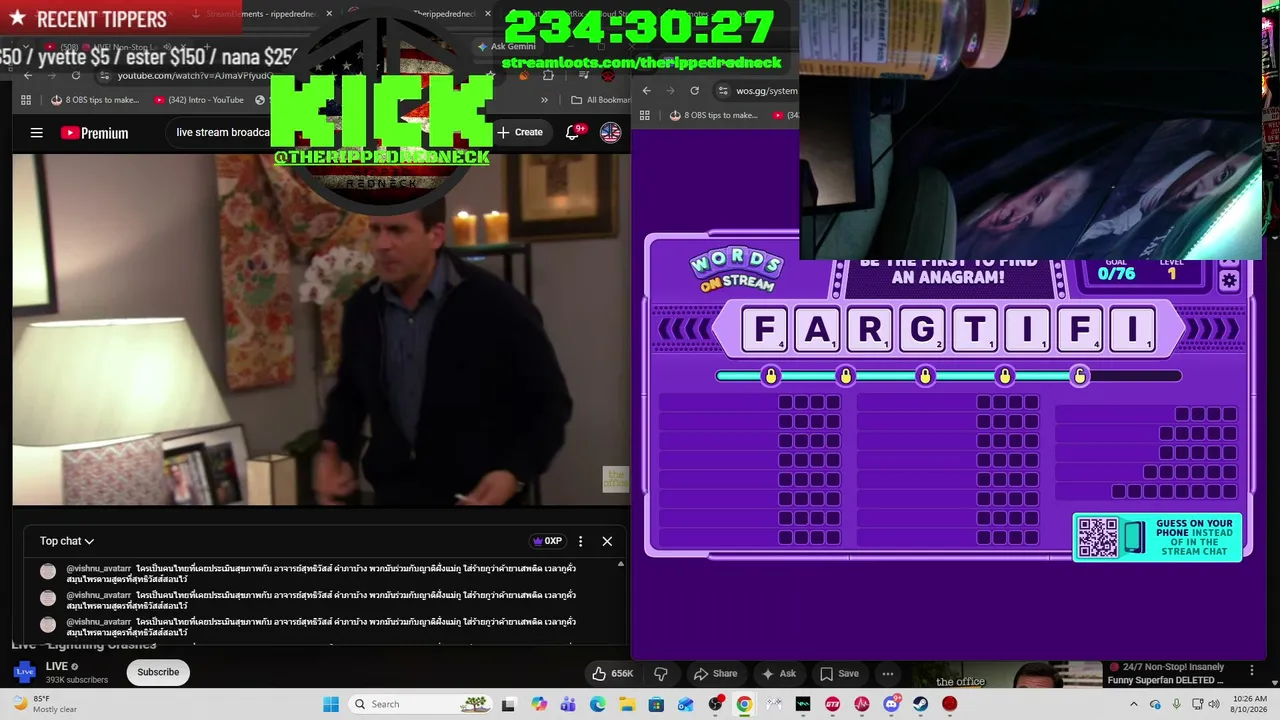Open Copilot from the taskbar

click(x=539, y=704)
